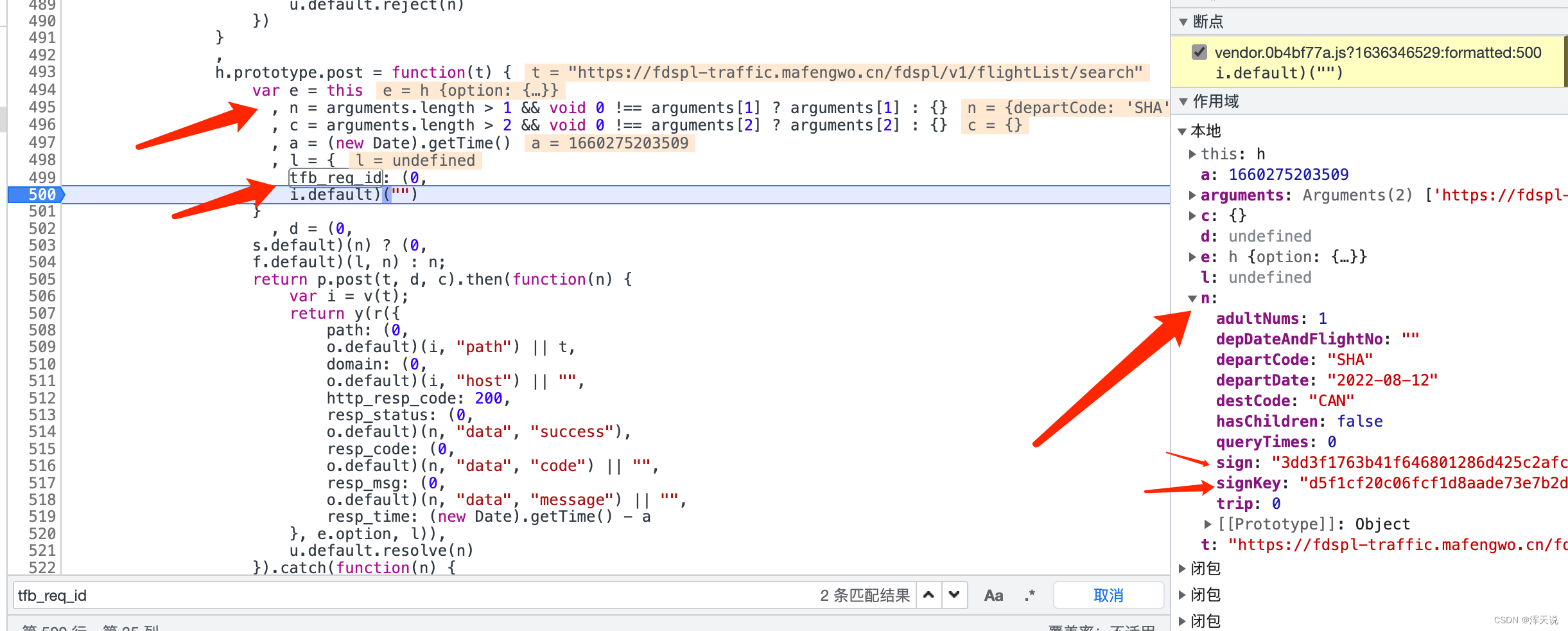Image resolution: width=1568 pixels, height=631 pixels.
Task: Select the departCode "SHA" value
Action: (x=1350, y=360)
